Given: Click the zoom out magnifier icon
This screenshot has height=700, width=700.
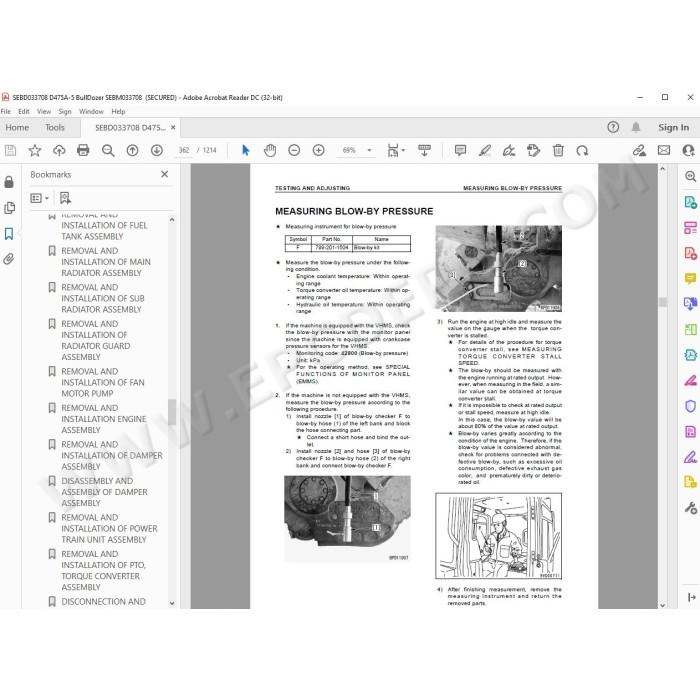Looking at the screenshot, I should pos(108,150).
